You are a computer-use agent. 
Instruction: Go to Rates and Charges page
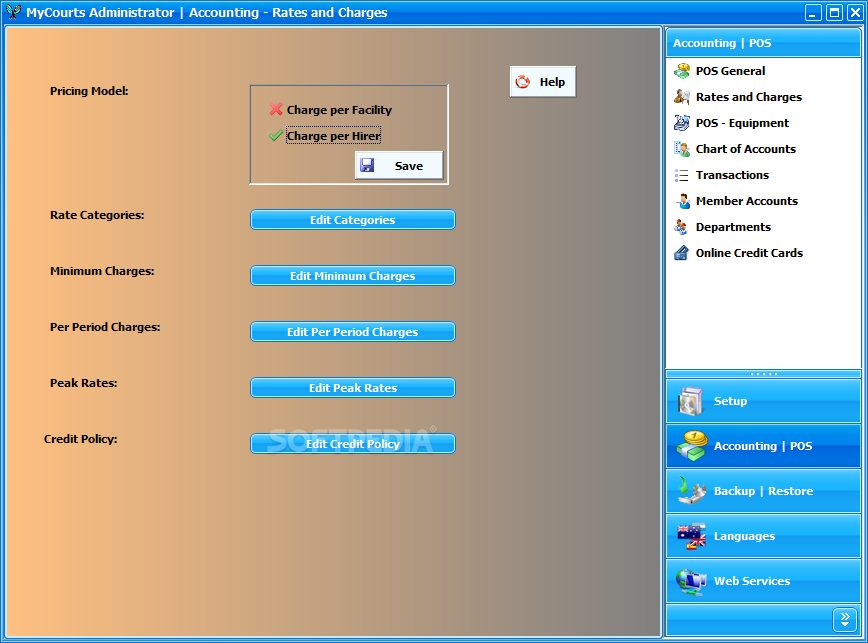pos(748,97)
